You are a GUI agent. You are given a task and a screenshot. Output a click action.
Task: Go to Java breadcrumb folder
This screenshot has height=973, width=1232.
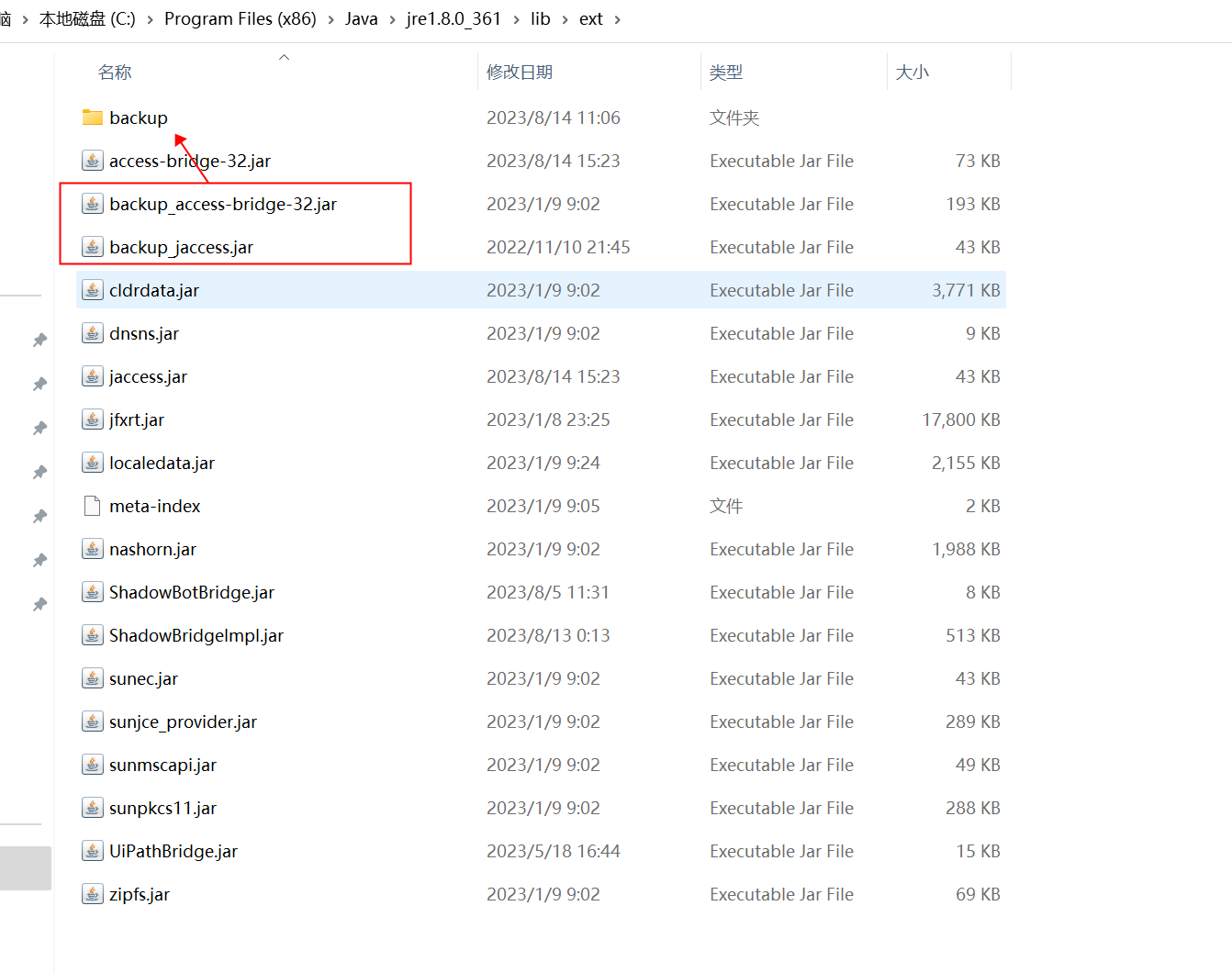362,19
